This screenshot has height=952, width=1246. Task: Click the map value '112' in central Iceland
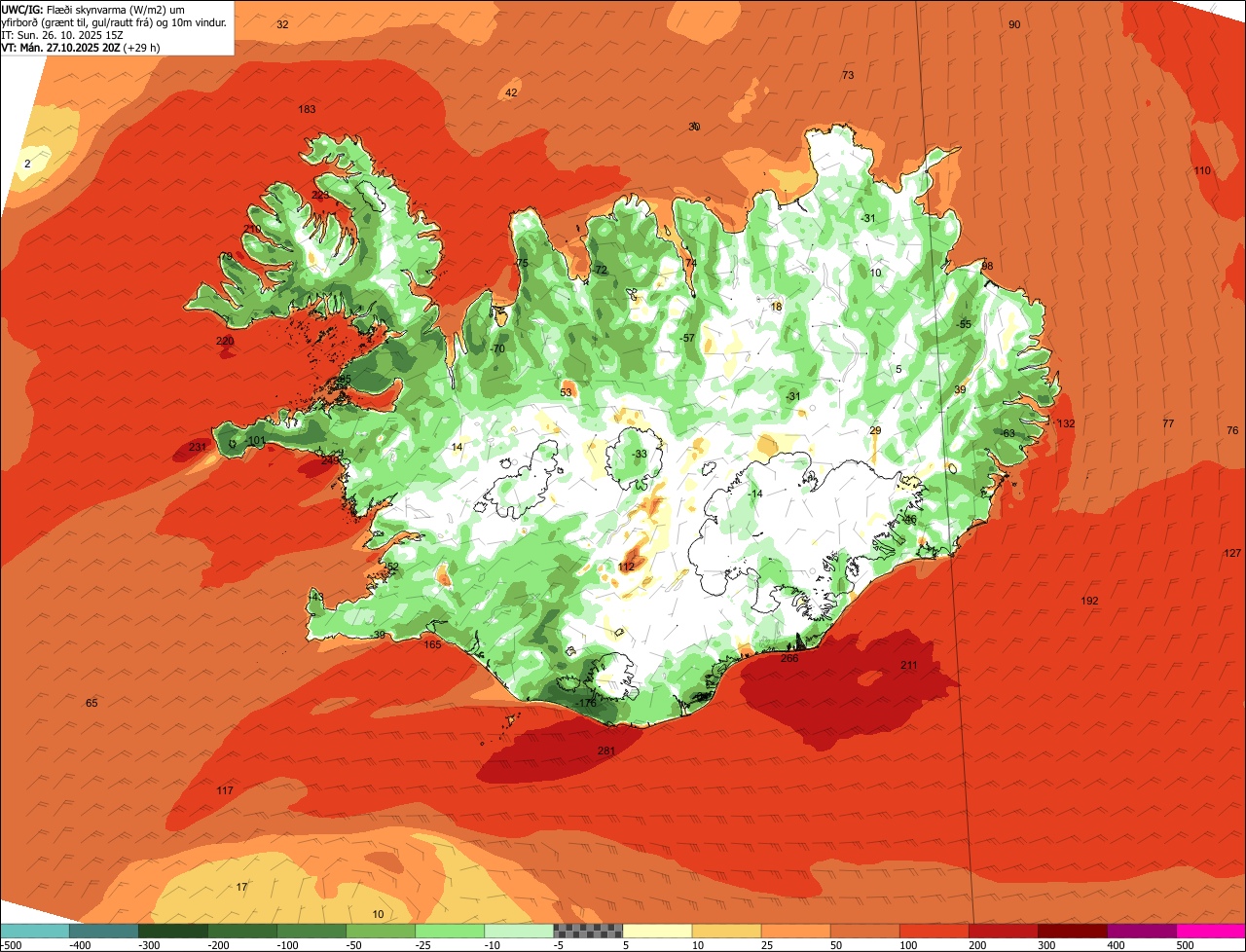(x=626, y=567)
